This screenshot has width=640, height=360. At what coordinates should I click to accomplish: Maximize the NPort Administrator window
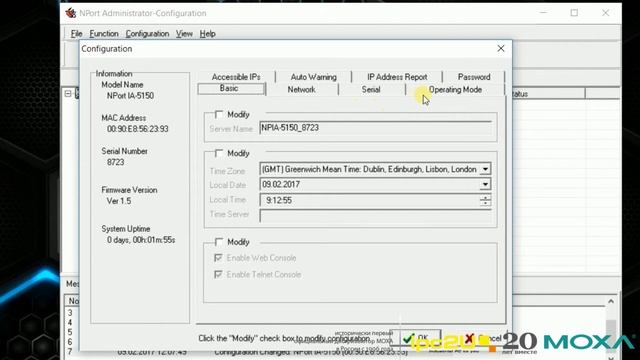click(x=574, y=13)
